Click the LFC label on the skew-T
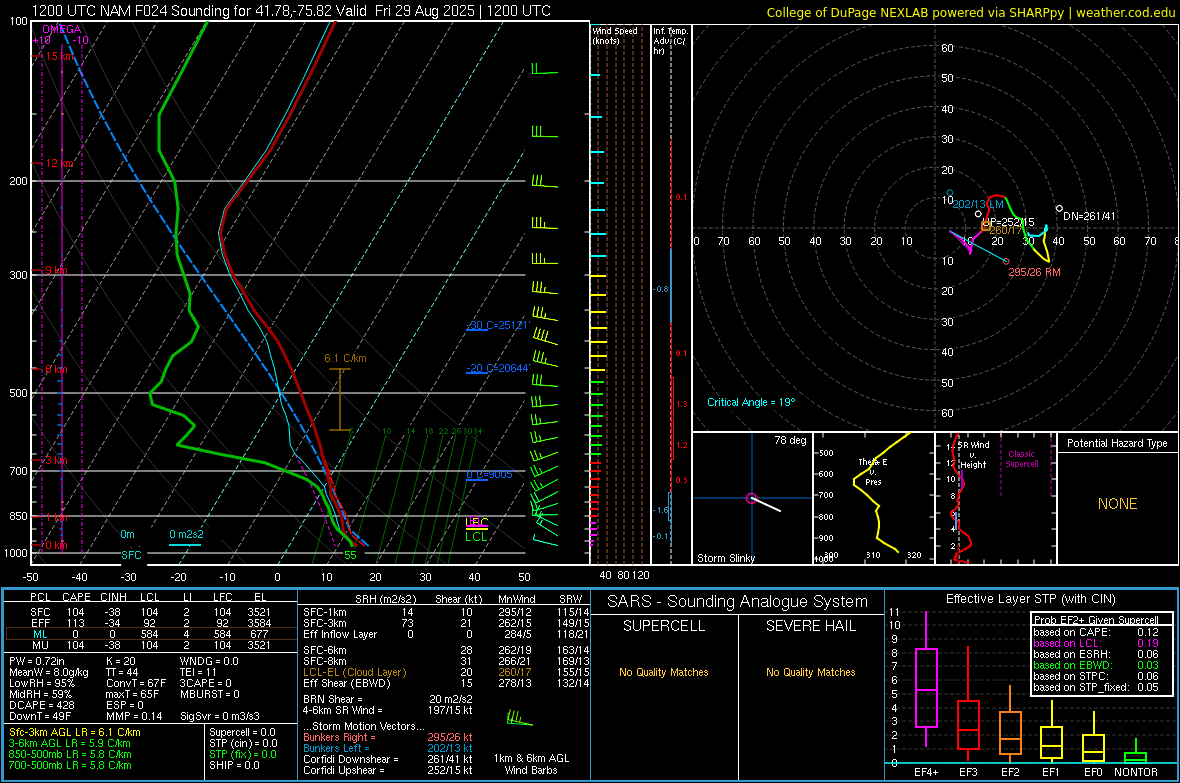1180x783 pixels. coord(476,523)
